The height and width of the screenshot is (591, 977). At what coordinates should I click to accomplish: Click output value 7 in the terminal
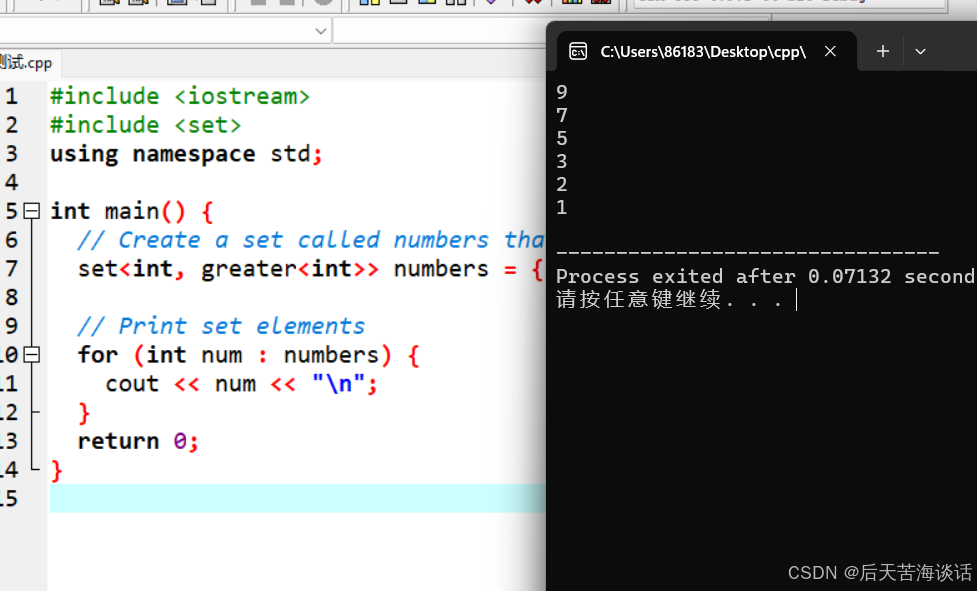pyautogui.click(x=561, y=115)
